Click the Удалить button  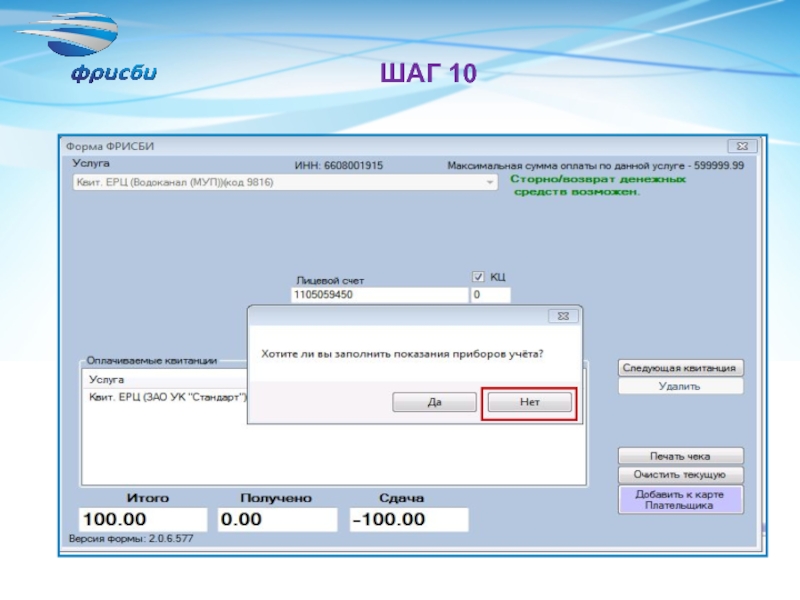pyautogui.click(x=681, y=386)
